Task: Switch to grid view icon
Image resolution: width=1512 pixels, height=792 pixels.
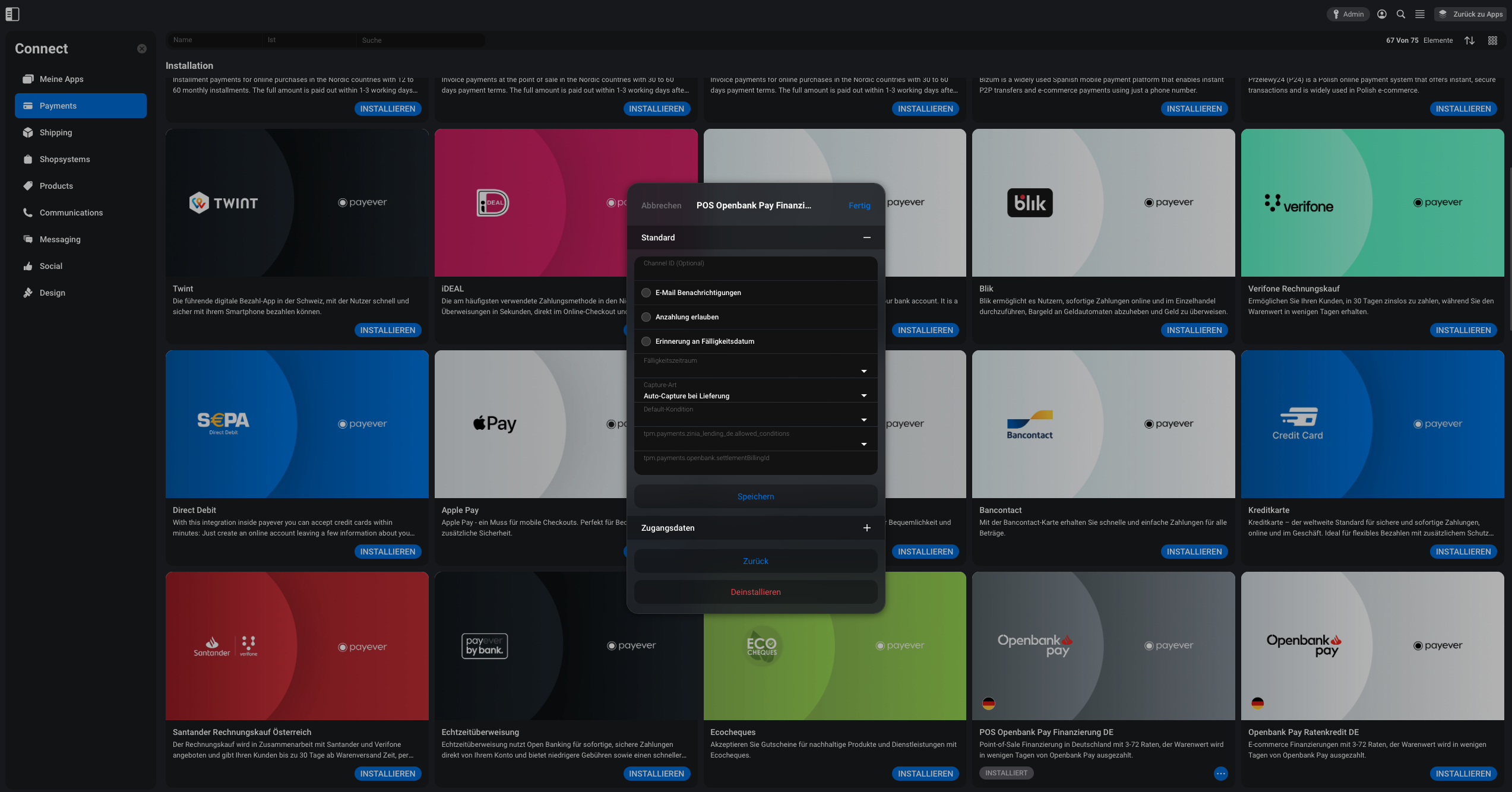Action: [1492, 40]
